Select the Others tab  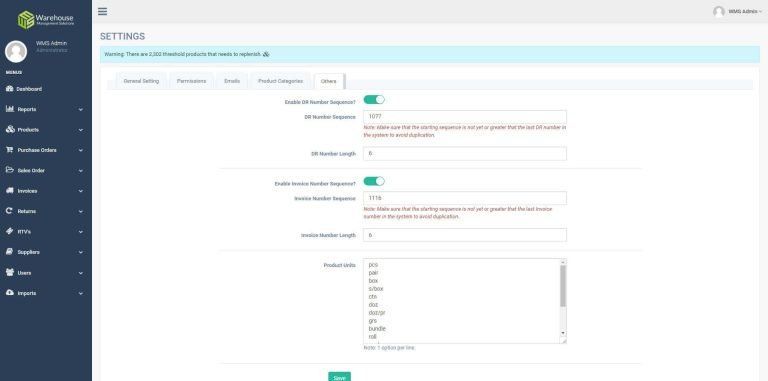[329, 81]
